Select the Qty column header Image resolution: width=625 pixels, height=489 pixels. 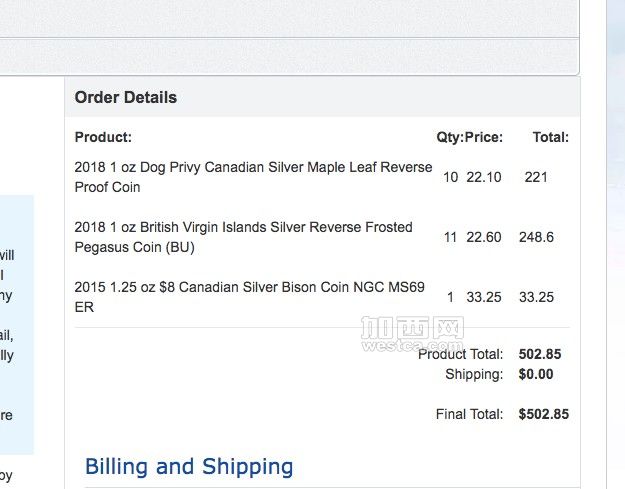click(450, 137)
